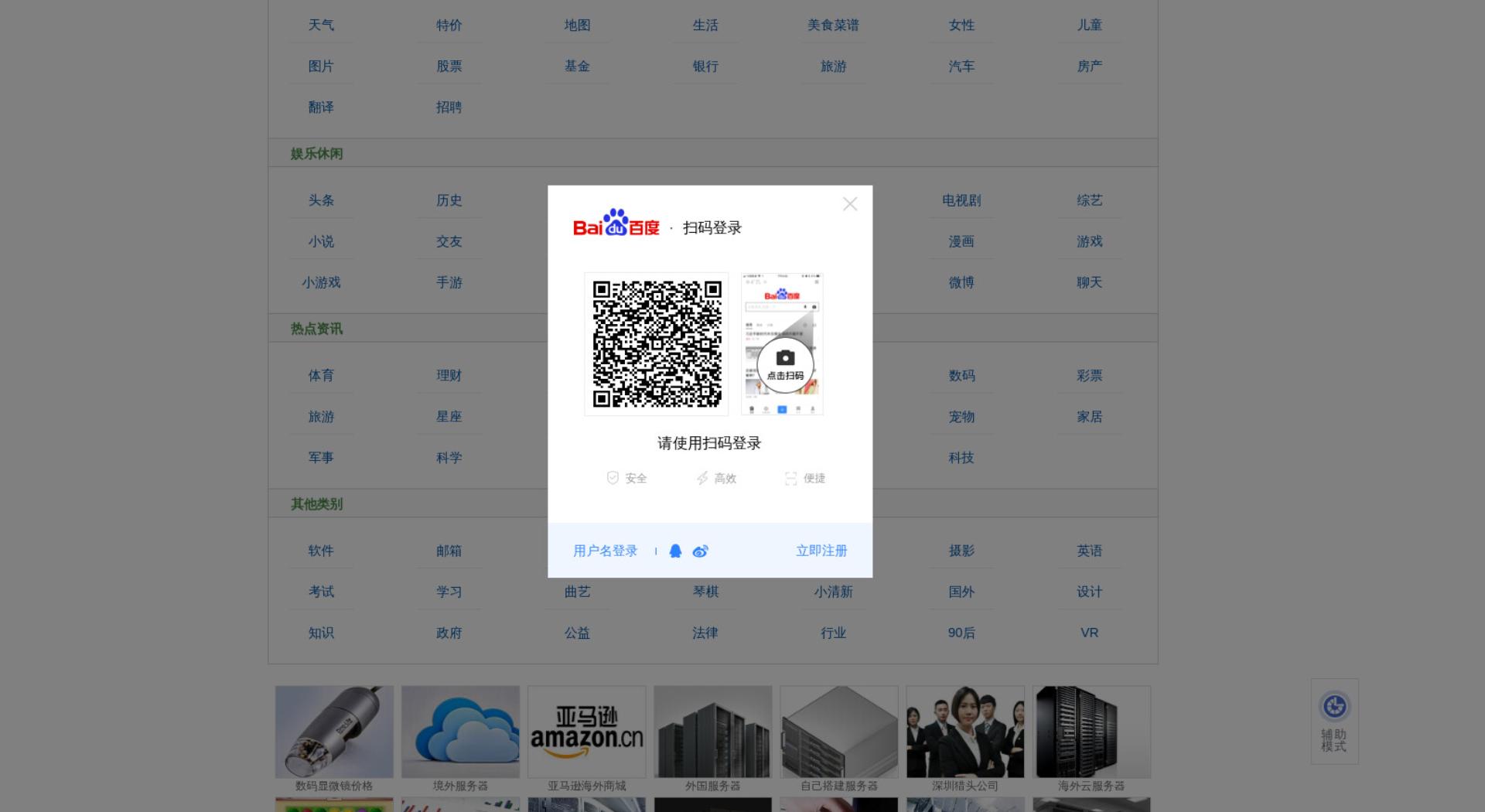Click the QR code image
This screenshot has height=812, width=1485.
point(657,344)
